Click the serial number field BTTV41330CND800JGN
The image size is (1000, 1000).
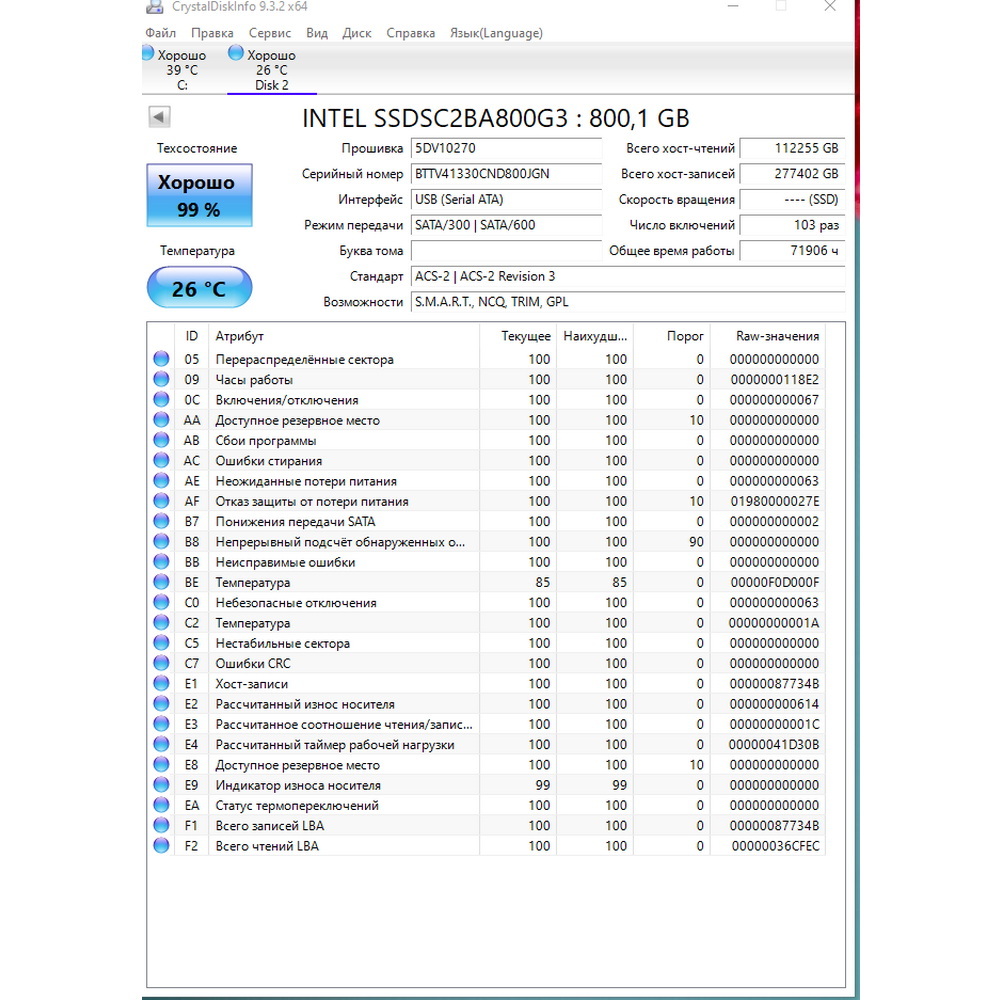(x=506, y=174)
